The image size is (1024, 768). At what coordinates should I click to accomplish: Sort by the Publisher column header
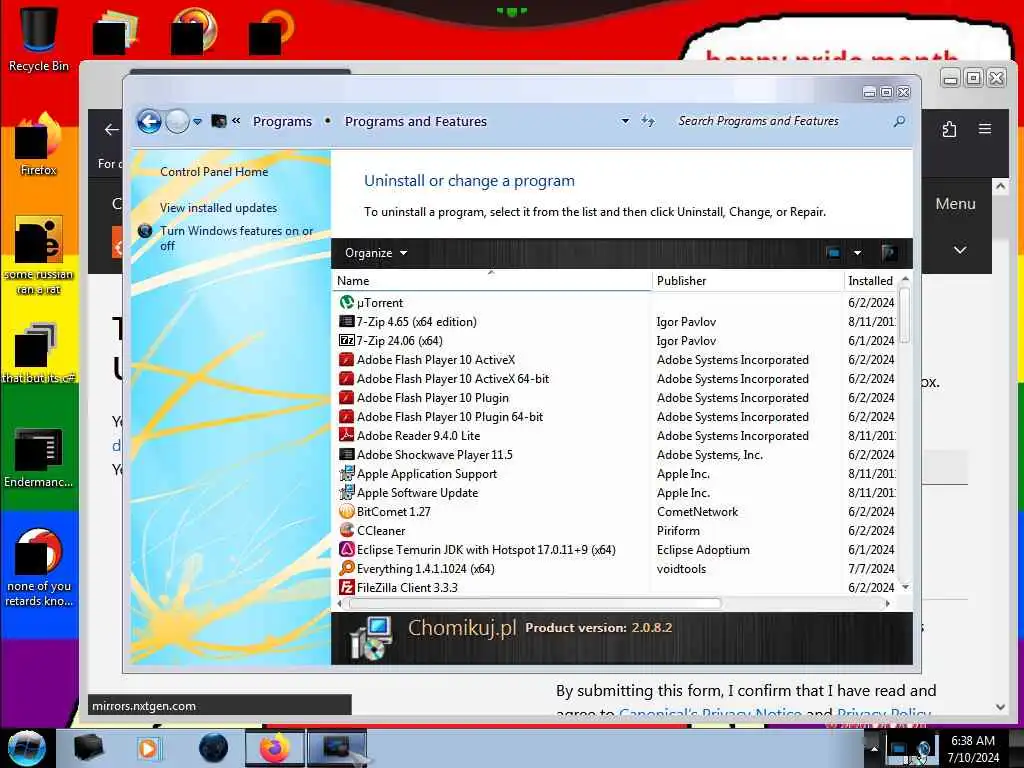[x=748, y=281]
